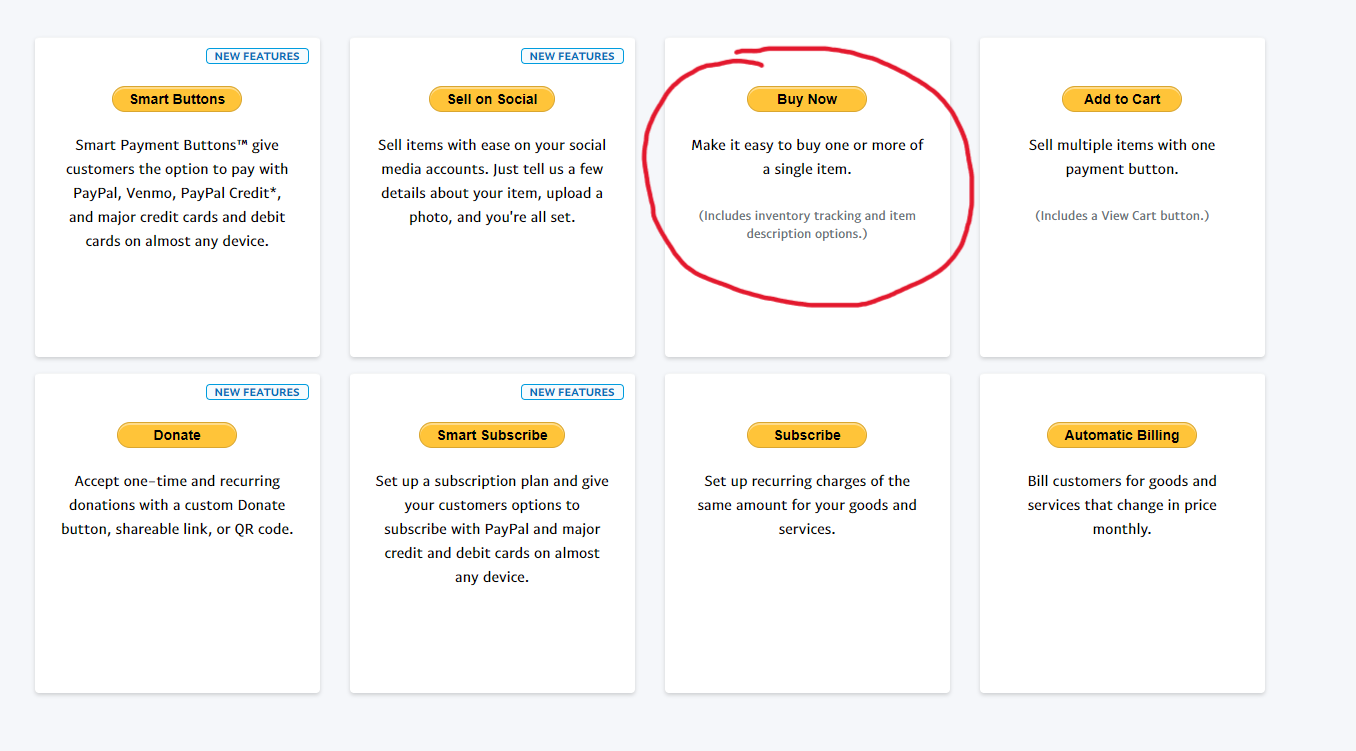Click 'Set up a subscription plan' text
Image resolution: width=1356 pixels, height=751 pixels.
(492, 529)
